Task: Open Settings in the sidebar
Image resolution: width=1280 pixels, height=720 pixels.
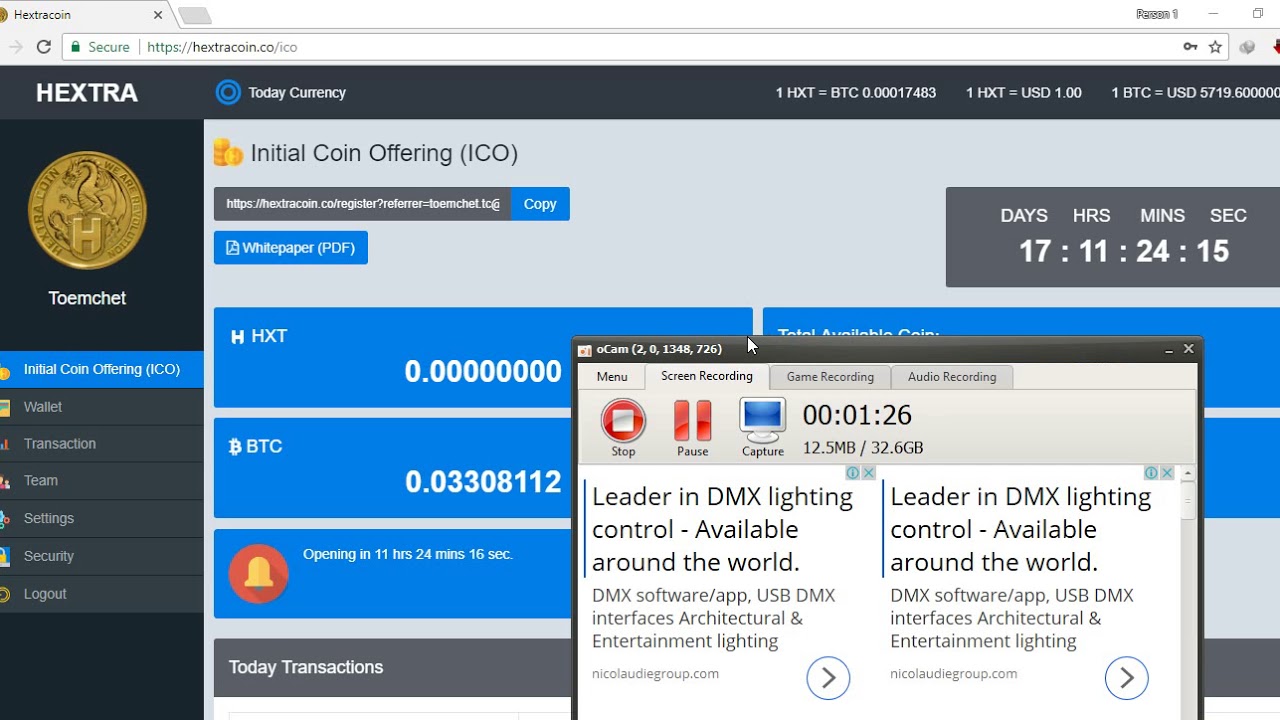Action: point(102,518)
